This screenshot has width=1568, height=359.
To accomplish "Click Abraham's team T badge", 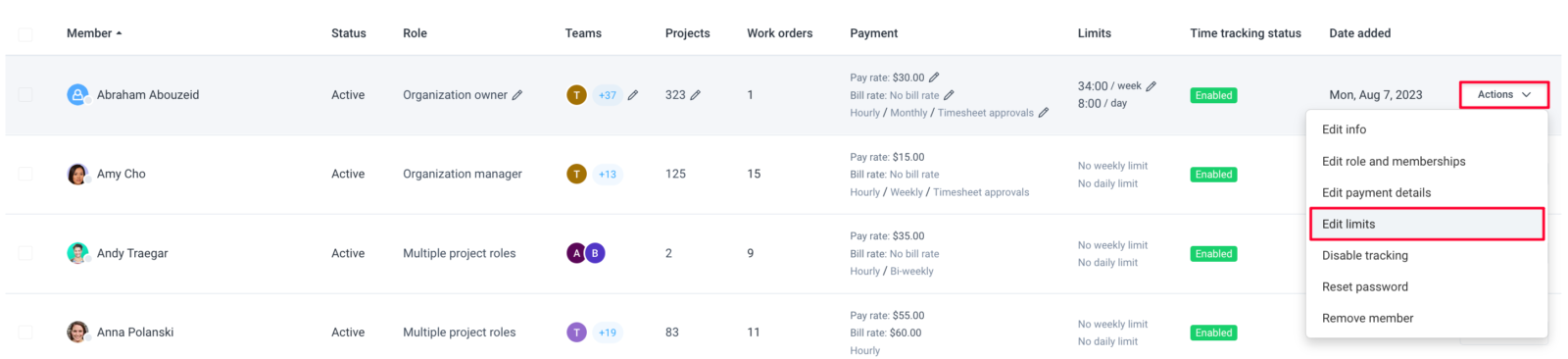I will tap(576, 95).
